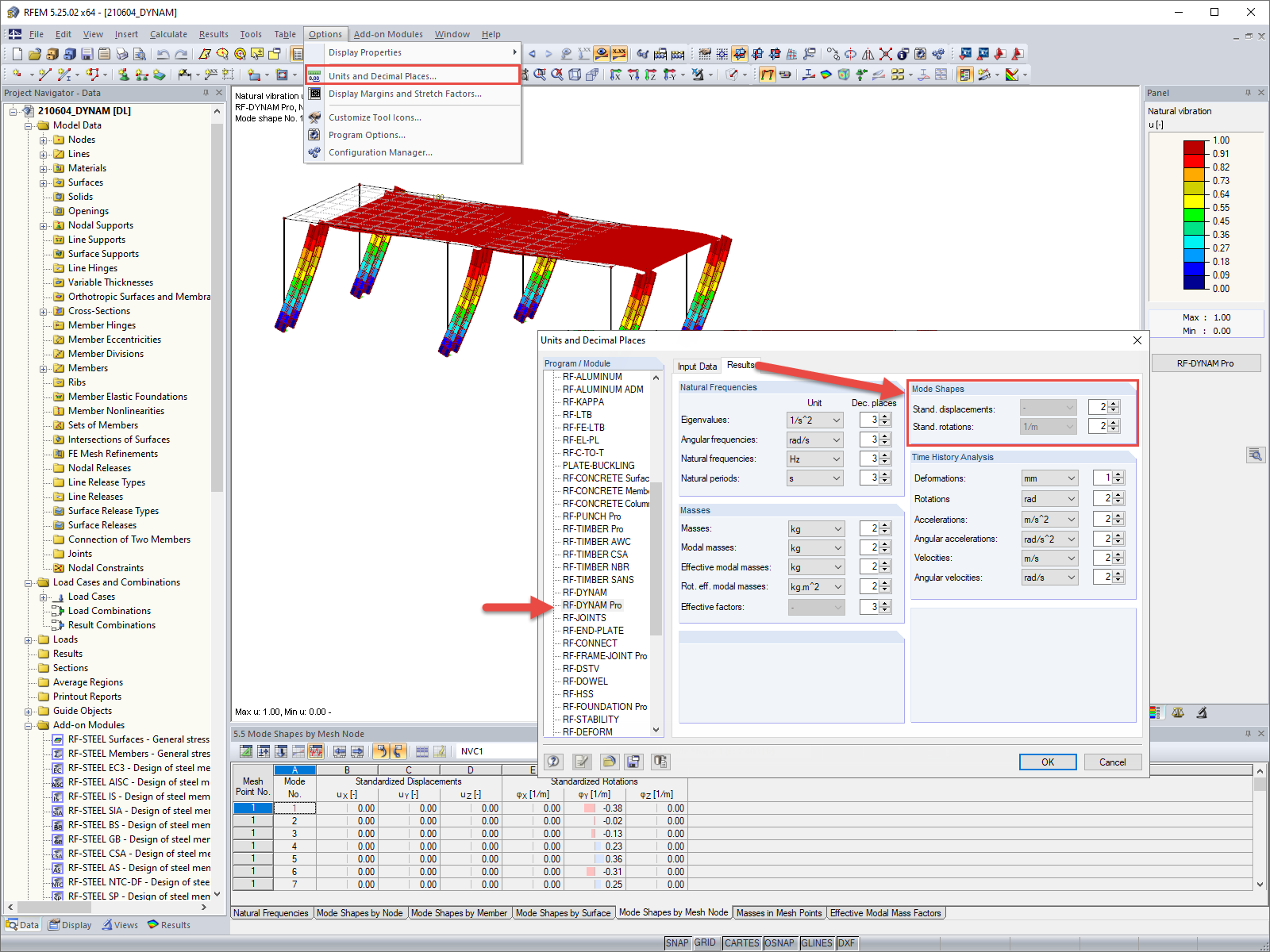Viewport: 1270px width, 952px height.
Task: Click the isosurface results rainbow icon
Action: click(826, 75)
